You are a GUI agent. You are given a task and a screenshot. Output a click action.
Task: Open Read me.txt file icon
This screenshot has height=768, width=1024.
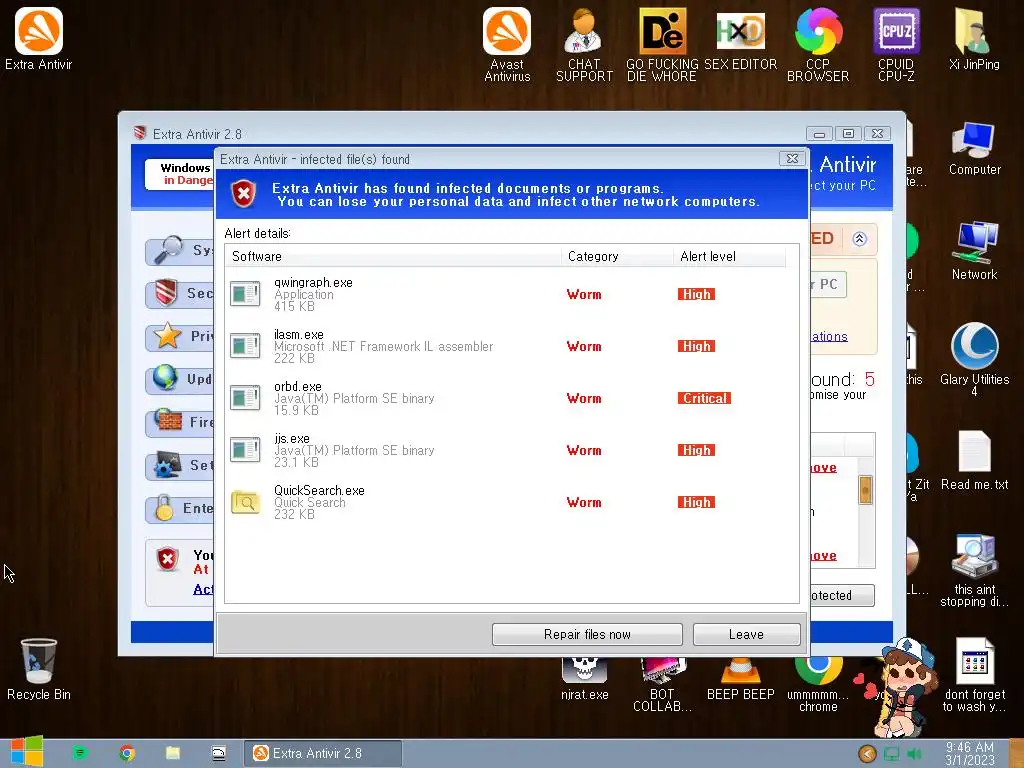click(974, 460)
